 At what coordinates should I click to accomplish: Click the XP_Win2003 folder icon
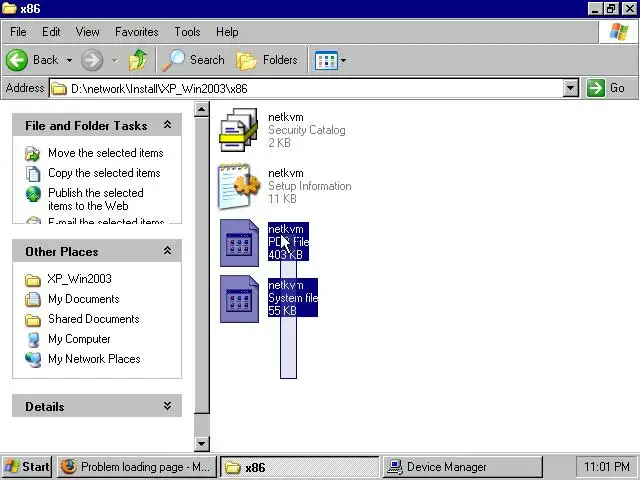pyautogui.click(x=33, y=280)
